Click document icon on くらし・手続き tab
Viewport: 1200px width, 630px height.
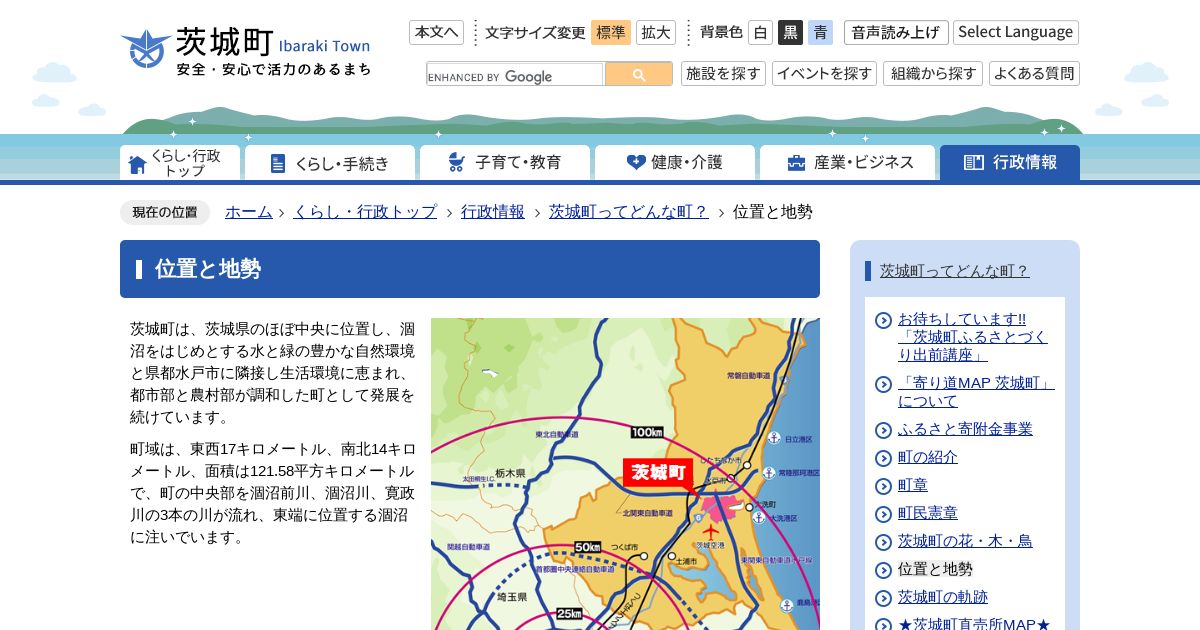click(x=278, y=163)
